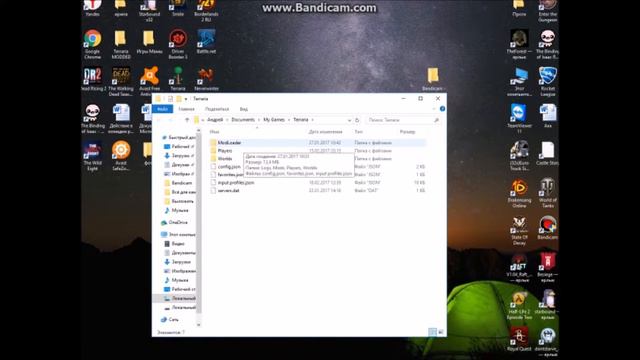Image resolution: width=640 pixels, height=360 pixels.
Task: Click Андрей in the address breadcrumb
Action: coord(215,120)
